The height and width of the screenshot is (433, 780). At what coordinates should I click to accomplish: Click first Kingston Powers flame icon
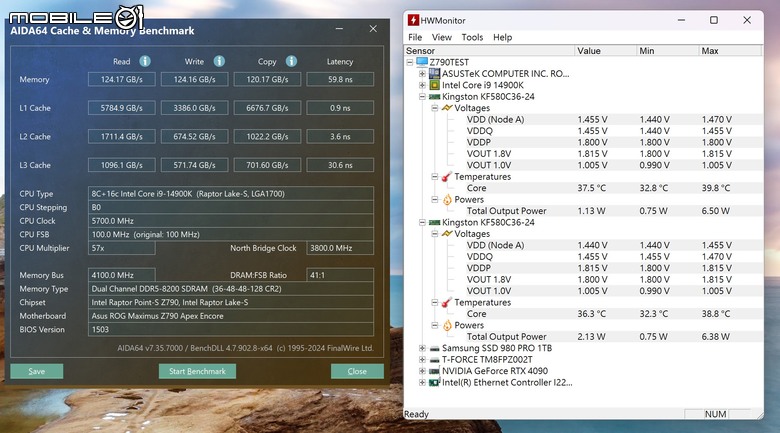[447, 200]
